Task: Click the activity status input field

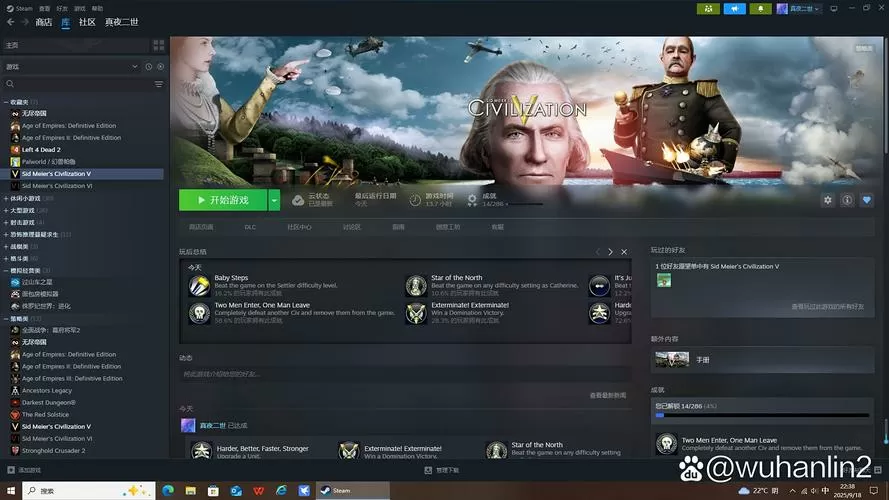Action: click(405, 374)
